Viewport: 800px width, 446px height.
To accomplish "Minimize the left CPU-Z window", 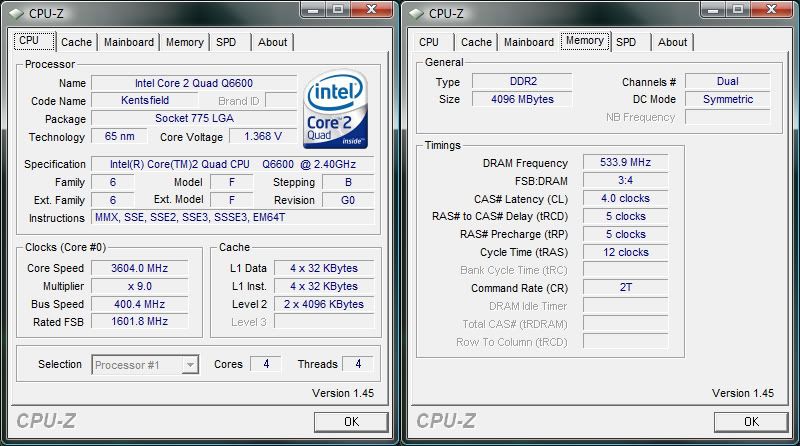I will point(313,10).
